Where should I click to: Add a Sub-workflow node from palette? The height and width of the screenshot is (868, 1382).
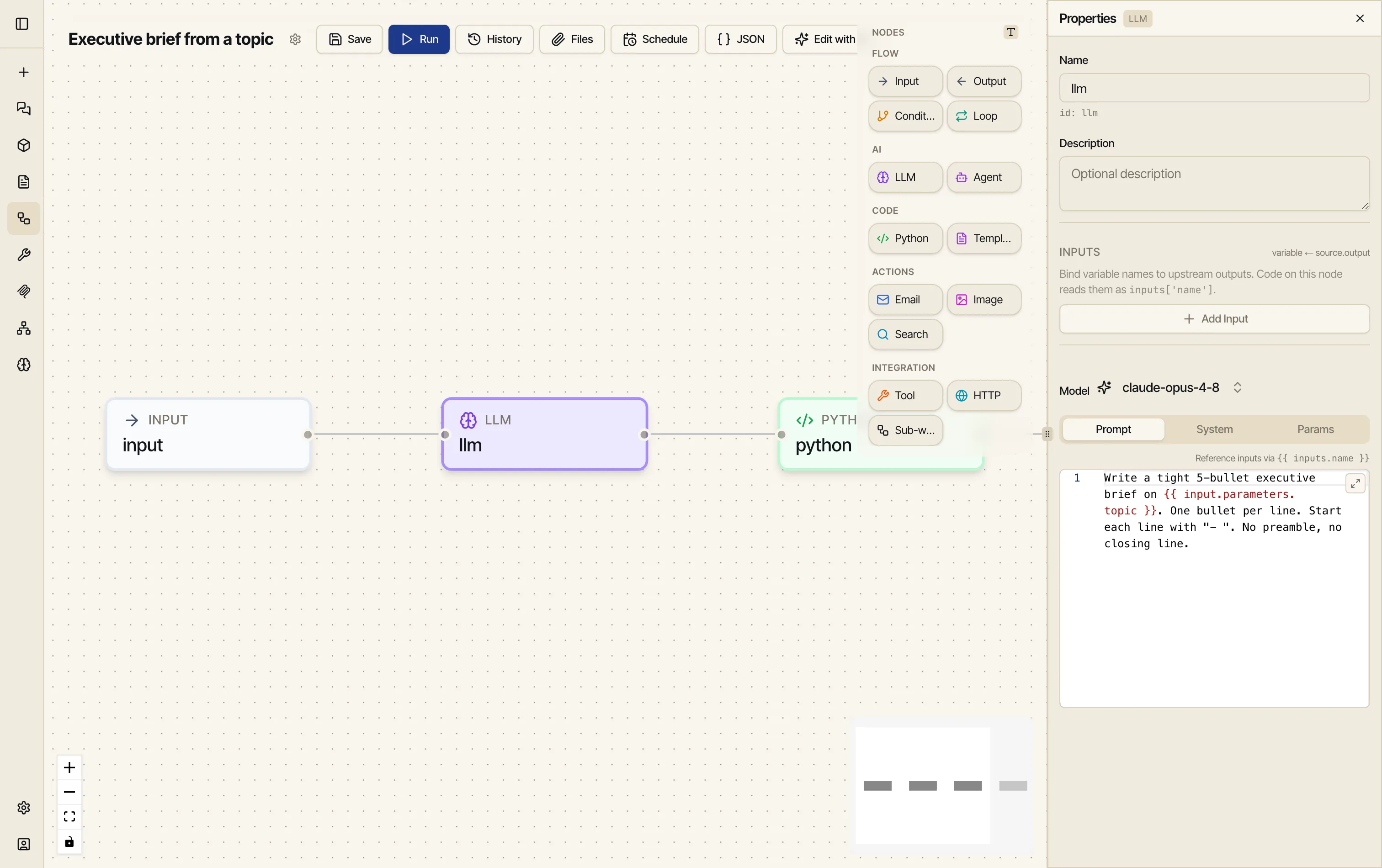[905, 430]
